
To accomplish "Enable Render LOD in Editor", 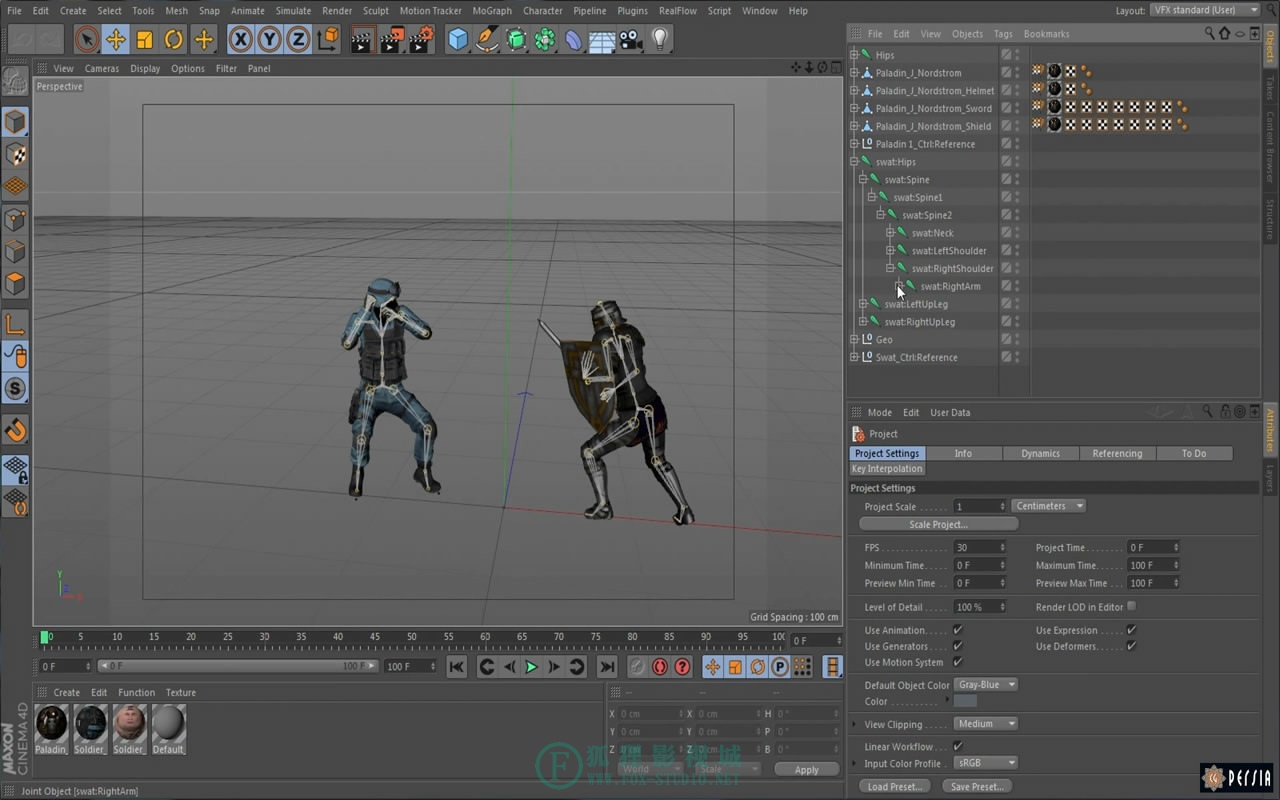I will [x=1131, y=606].
